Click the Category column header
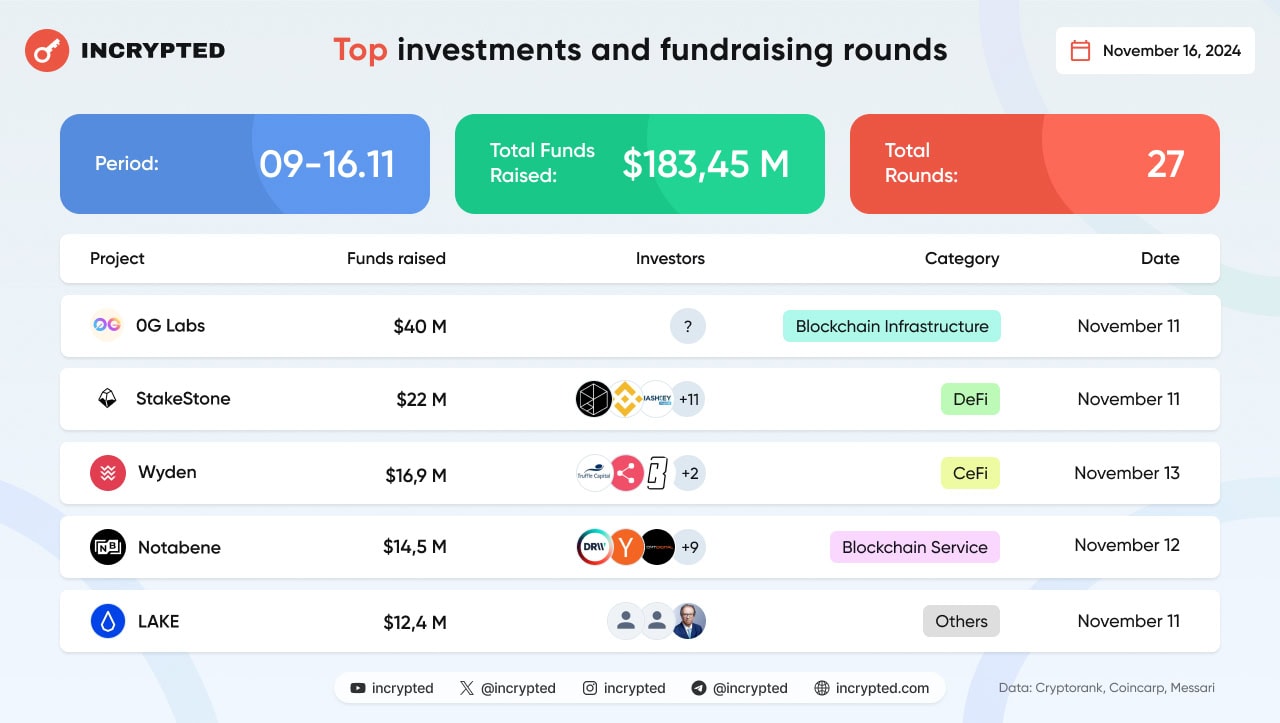The height and width of the screenshot is (723, 1280). coord(962,258)
